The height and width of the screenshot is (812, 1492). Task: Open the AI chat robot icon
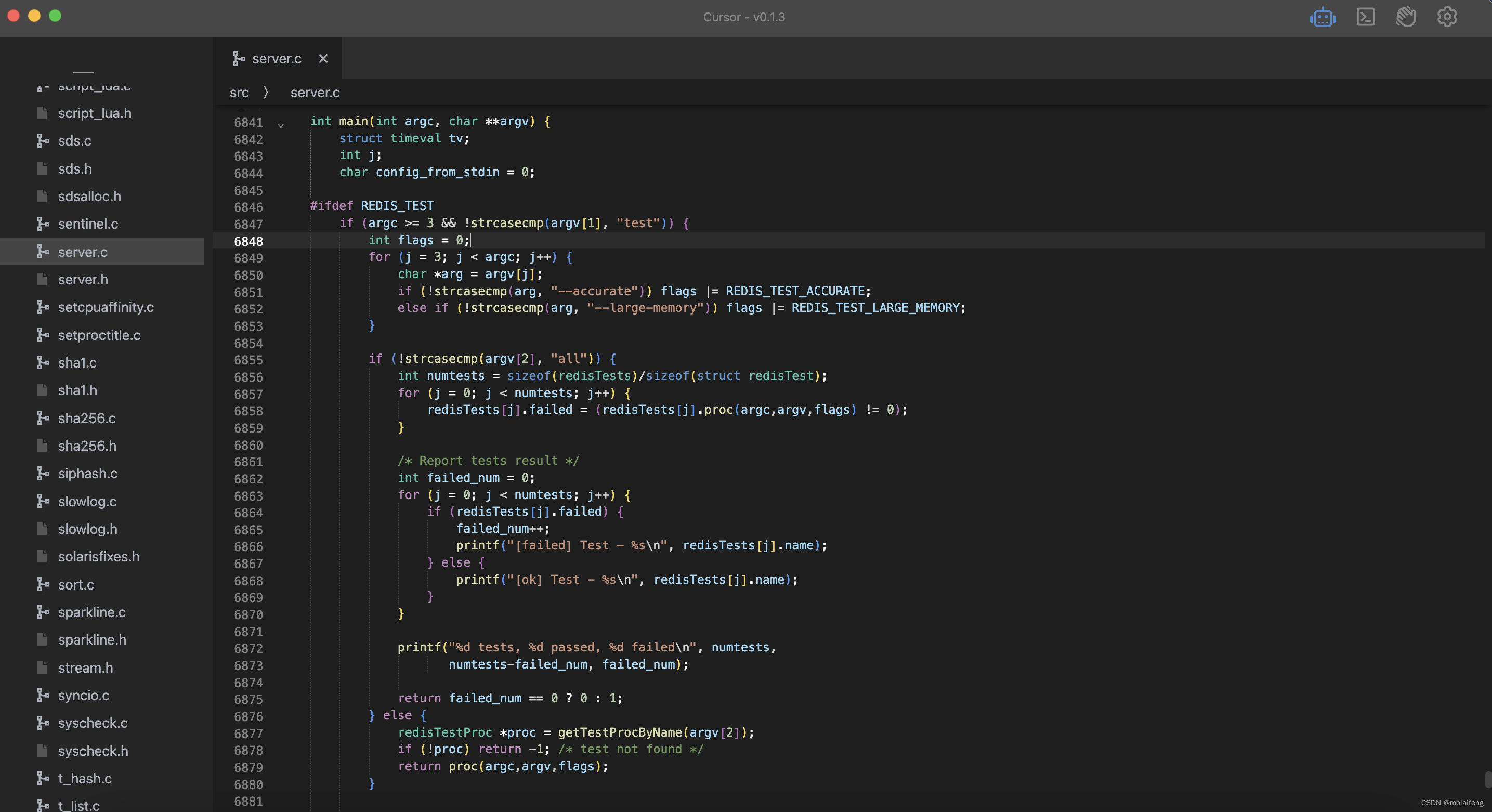point(1323,17)
